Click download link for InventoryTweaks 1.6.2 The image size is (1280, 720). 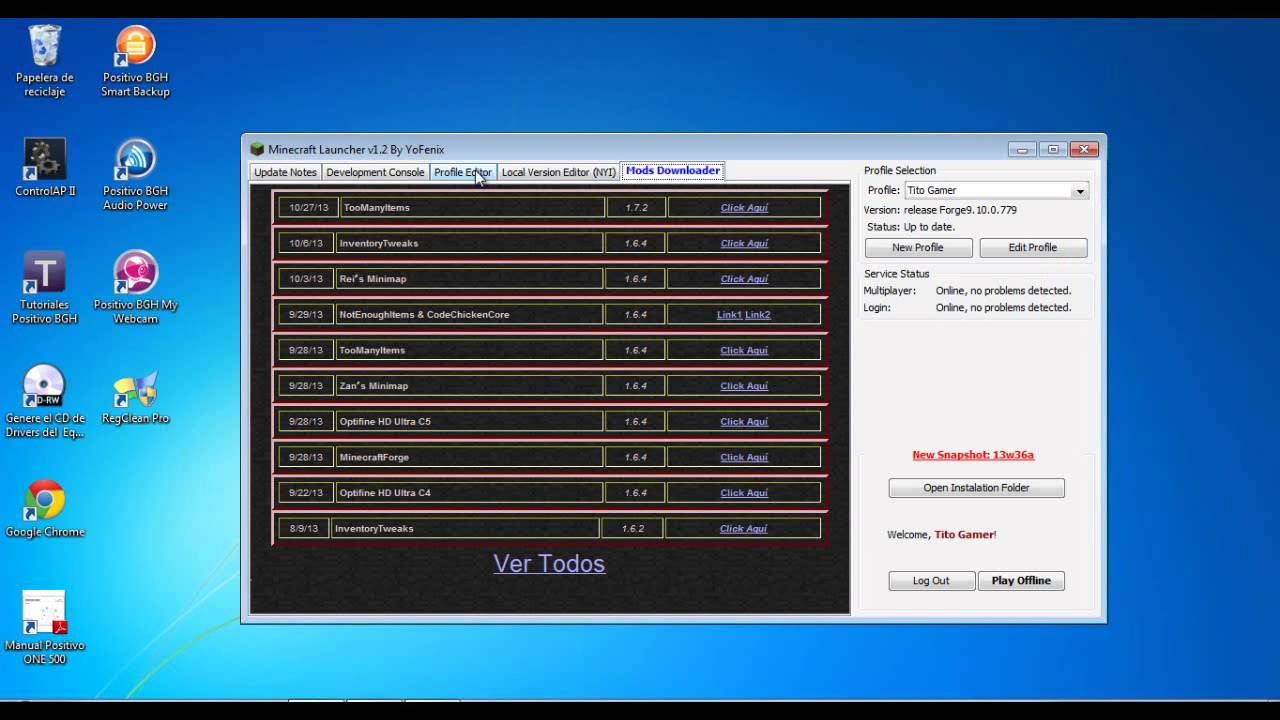coord(743,529)
